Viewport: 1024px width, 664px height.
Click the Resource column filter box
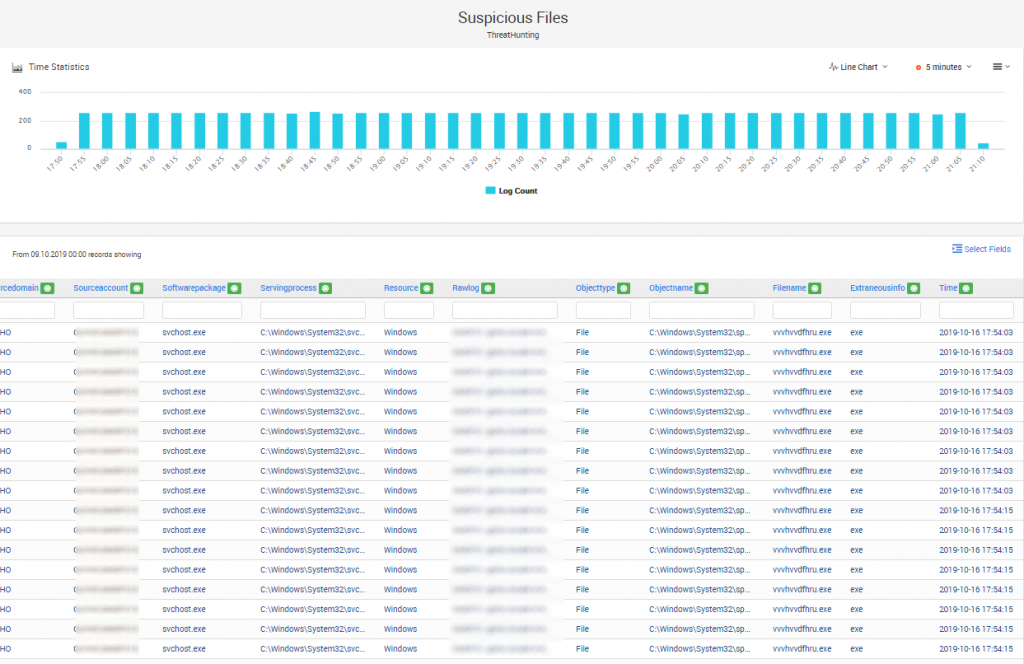(x=409, y=309)
